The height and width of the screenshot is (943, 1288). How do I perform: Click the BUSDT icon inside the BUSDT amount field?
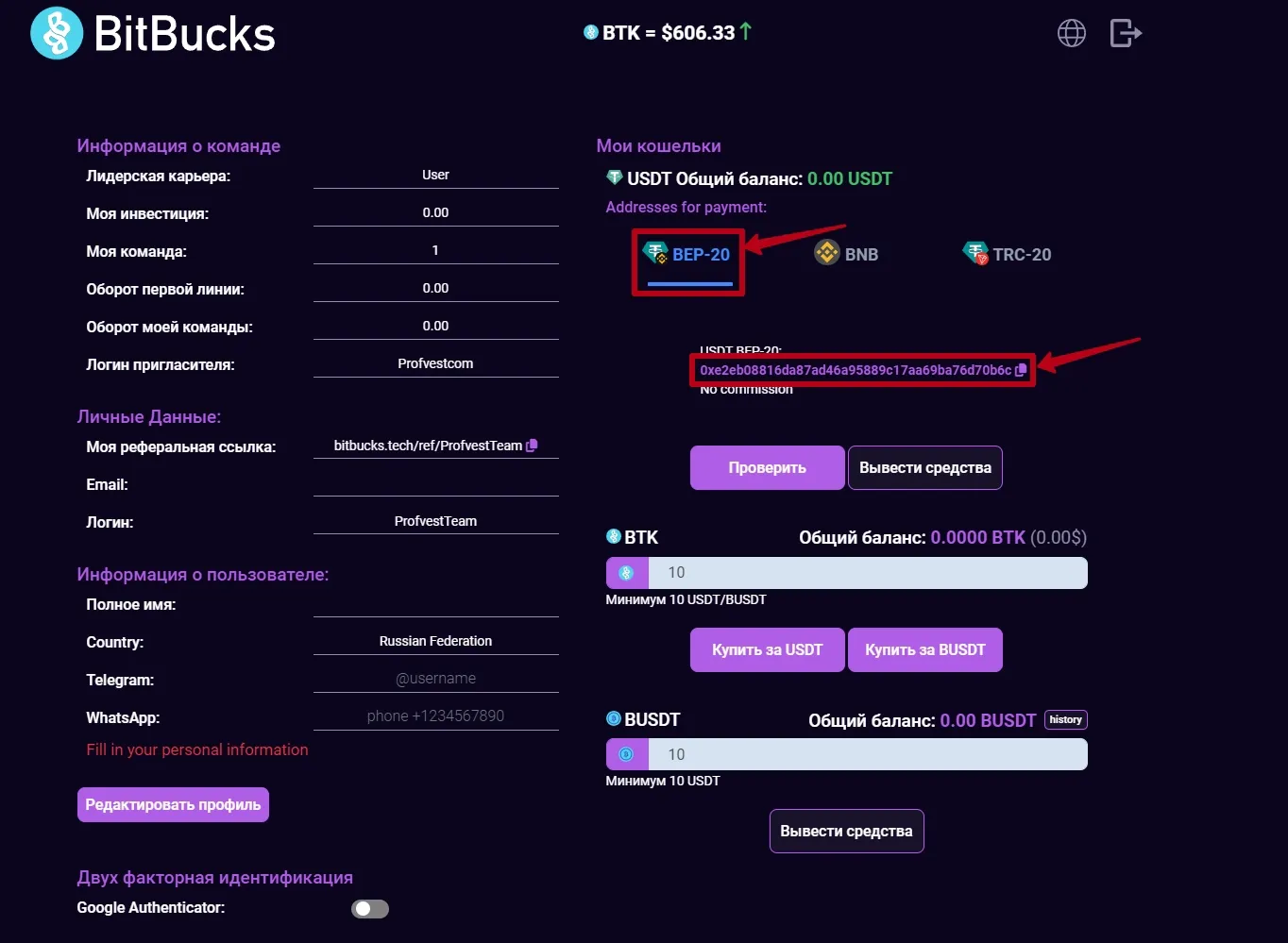pyautogui.click(x=626, y=754)
